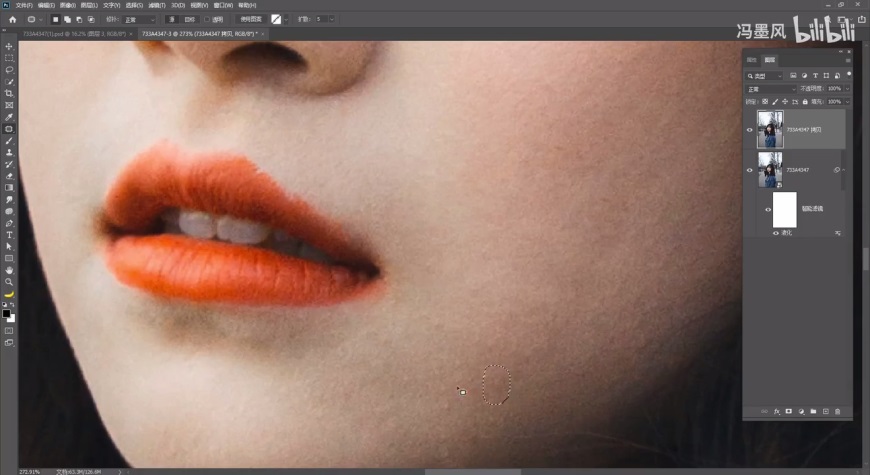Switch to the Properties (属性) panel tab
870x475 pixels.
tap(752, 60)
